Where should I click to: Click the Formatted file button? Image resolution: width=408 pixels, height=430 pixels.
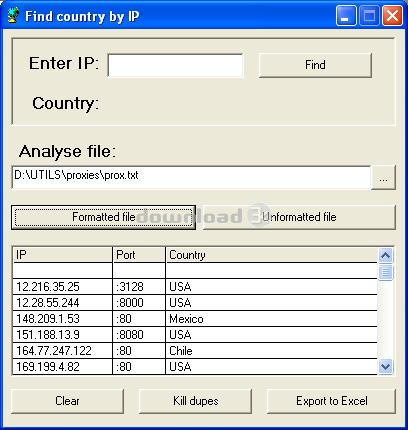pyautogui.click(x=104, y=217)
